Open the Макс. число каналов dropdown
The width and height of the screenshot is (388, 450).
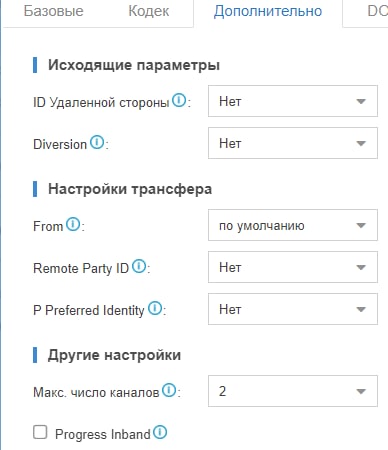293,391
